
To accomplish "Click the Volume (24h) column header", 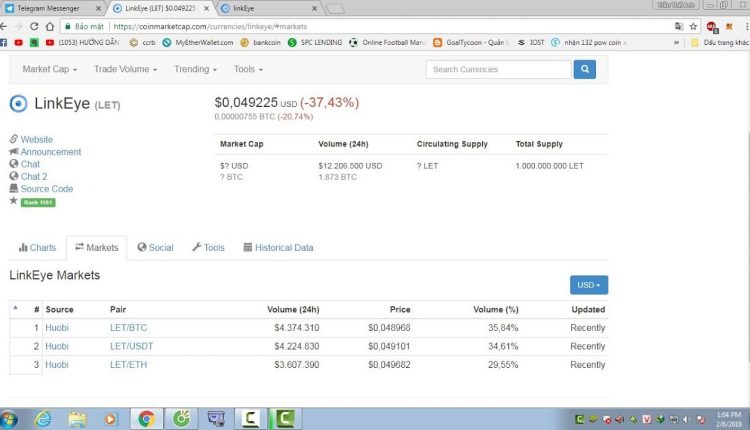I will click(293, 310).
